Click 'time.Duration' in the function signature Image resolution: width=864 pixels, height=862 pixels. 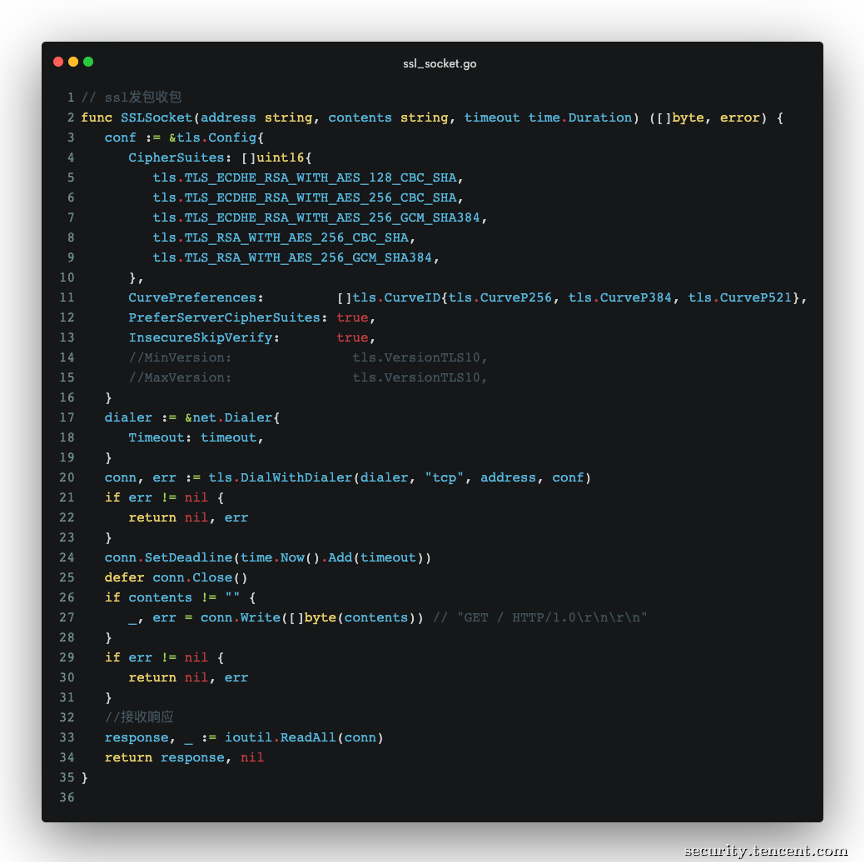580,117
